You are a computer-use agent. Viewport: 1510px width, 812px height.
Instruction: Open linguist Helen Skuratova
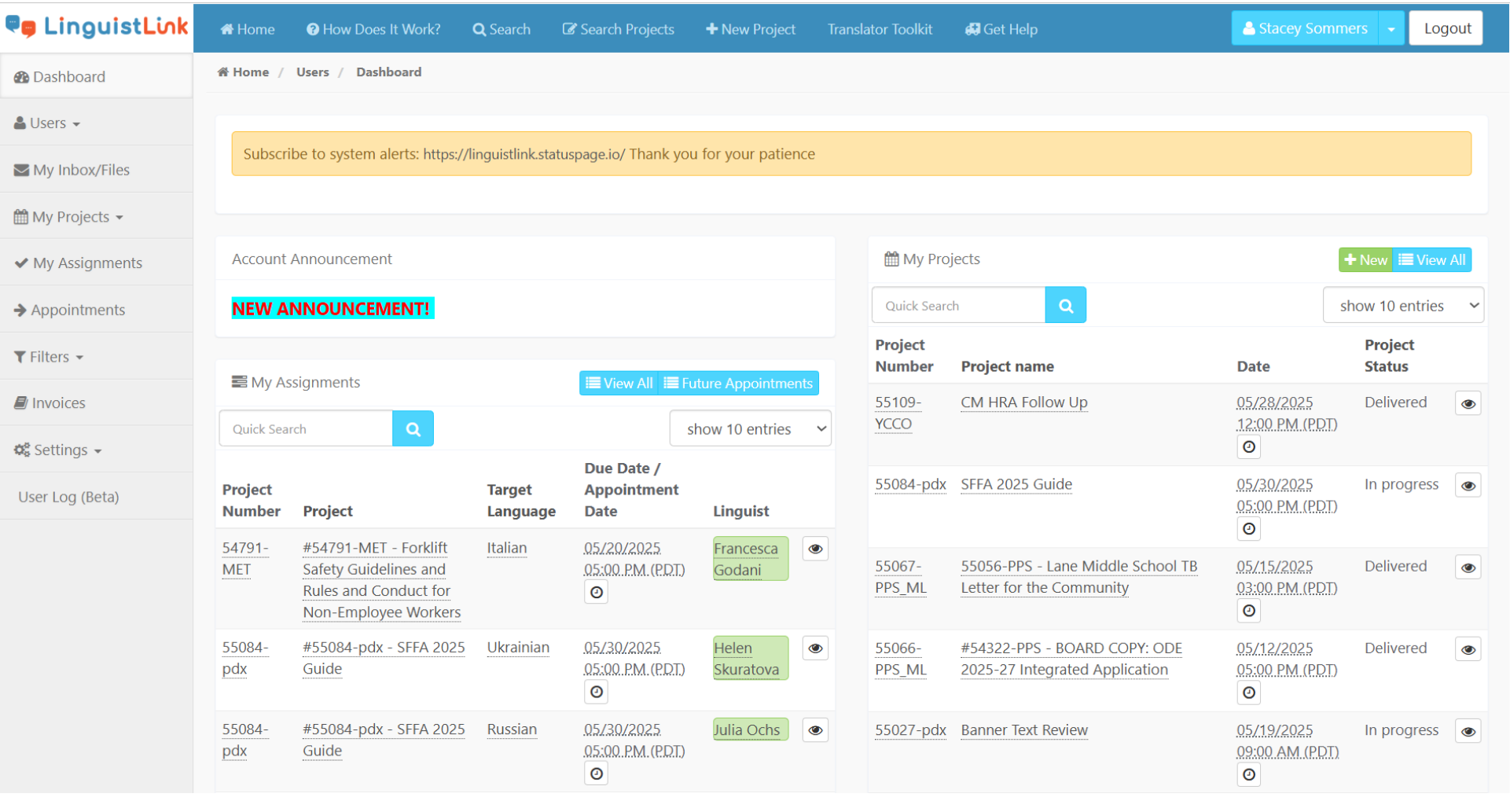pyautogui.click(x=750, y=659)
